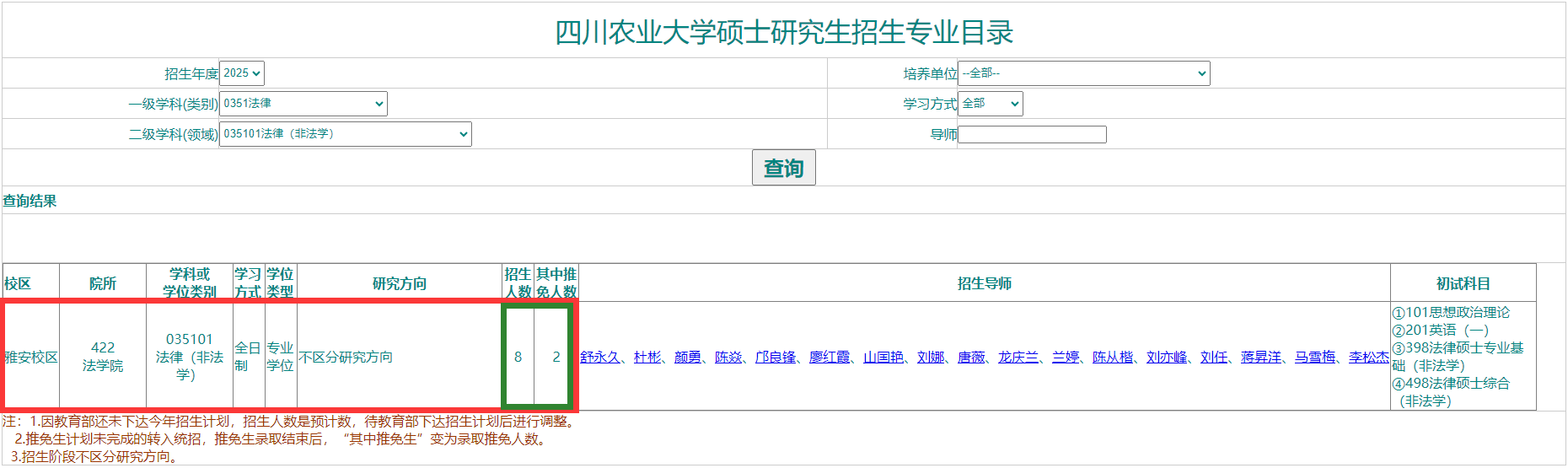
Task: Click the 院所 column header
Action: coord(103,283)
